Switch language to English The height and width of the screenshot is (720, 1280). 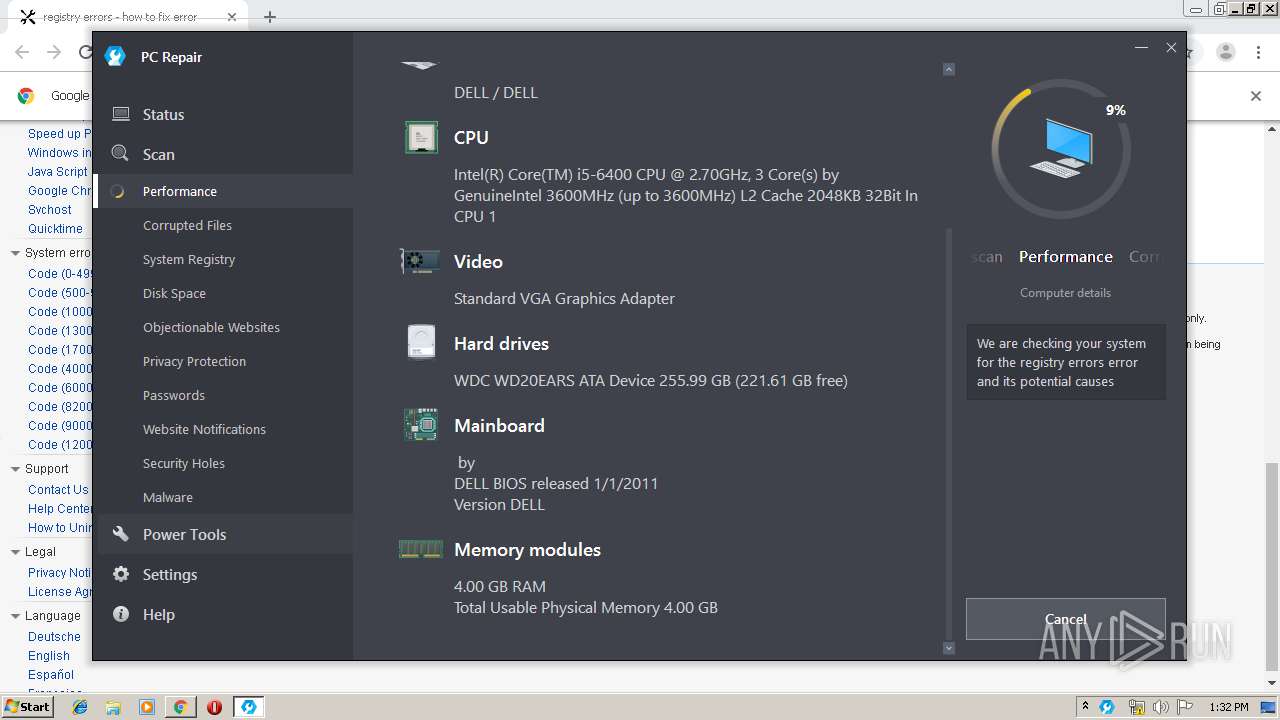tap(49, 656)
